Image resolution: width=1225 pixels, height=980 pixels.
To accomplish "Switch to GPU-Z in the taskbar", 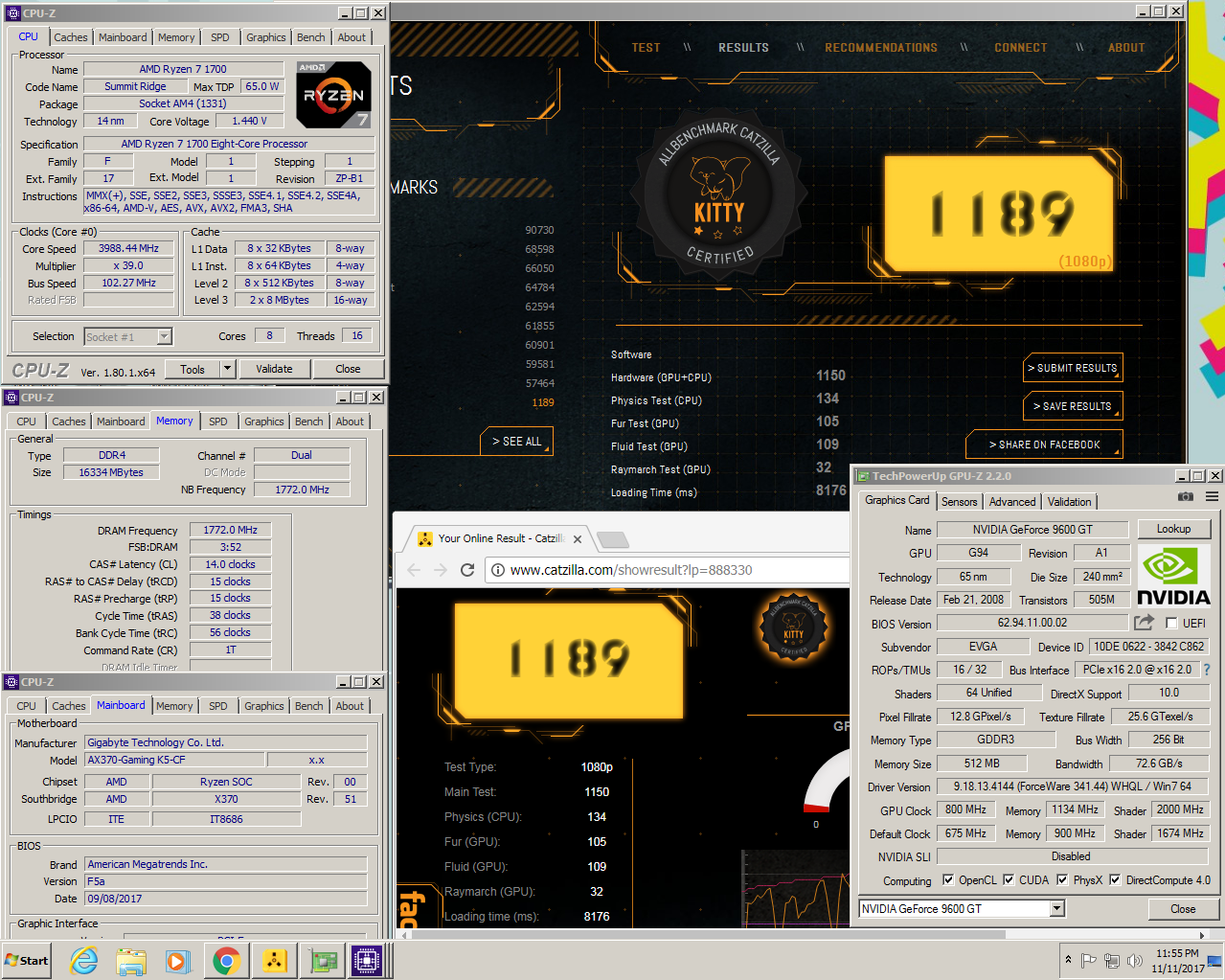I will coord(321,960).
